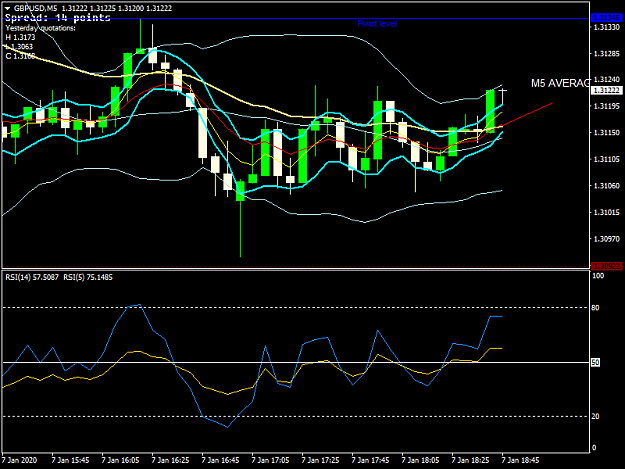Click the red trend line extending past last candle
625x469 pixels.
click(528, 114)
